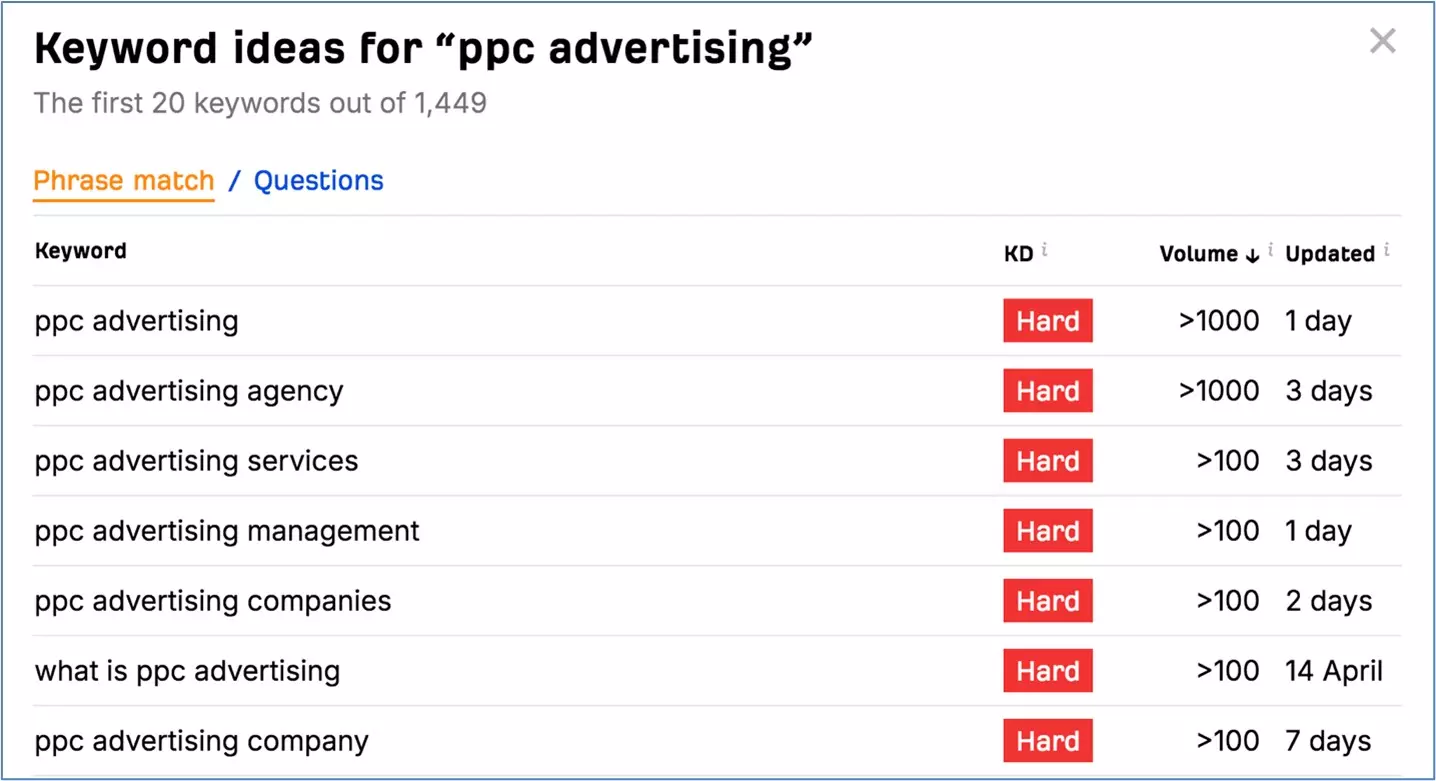This screenshot has height=781, width=1436.
Task: Select "ppc advertising services" keyword
Action: click(197, 461)
